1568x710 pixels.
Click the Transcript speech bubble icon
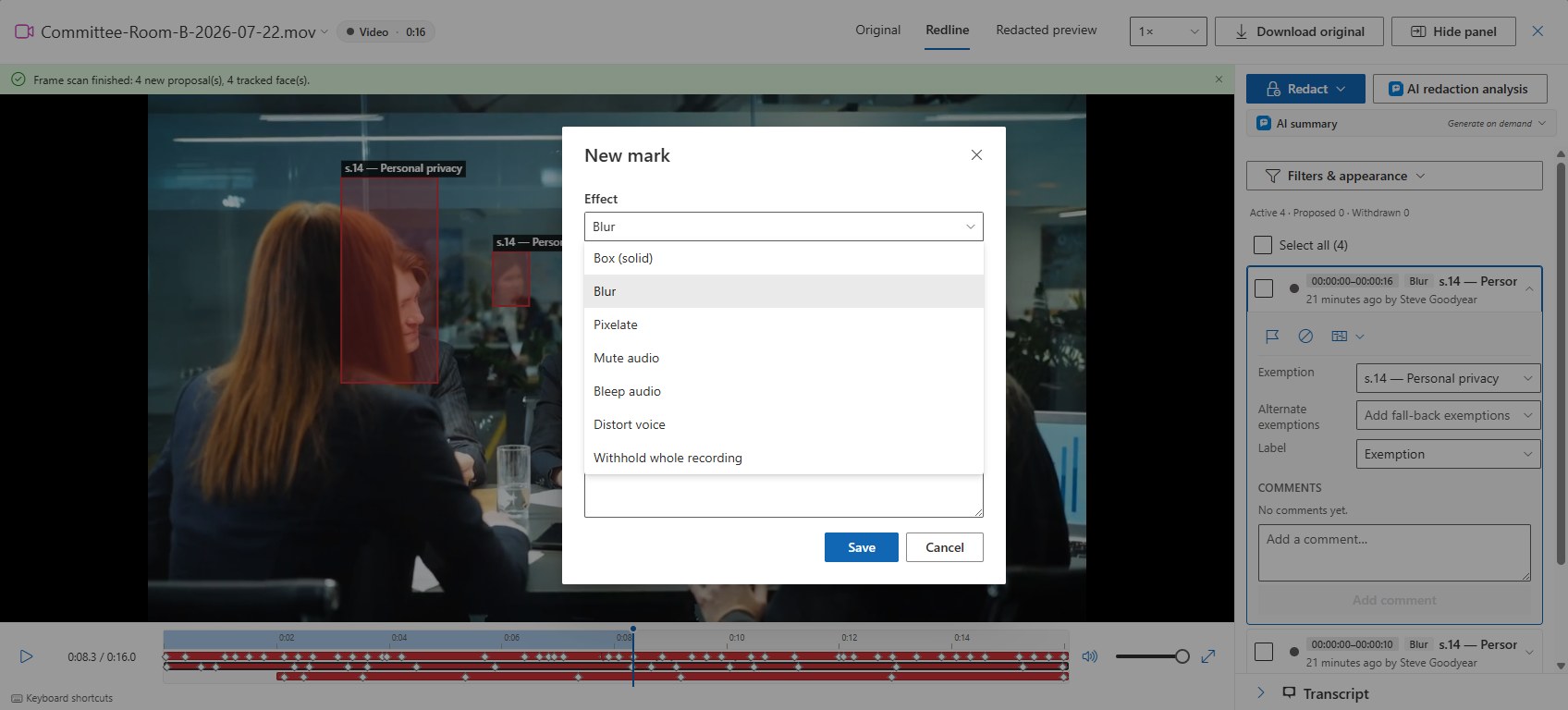click(1289, 692)
